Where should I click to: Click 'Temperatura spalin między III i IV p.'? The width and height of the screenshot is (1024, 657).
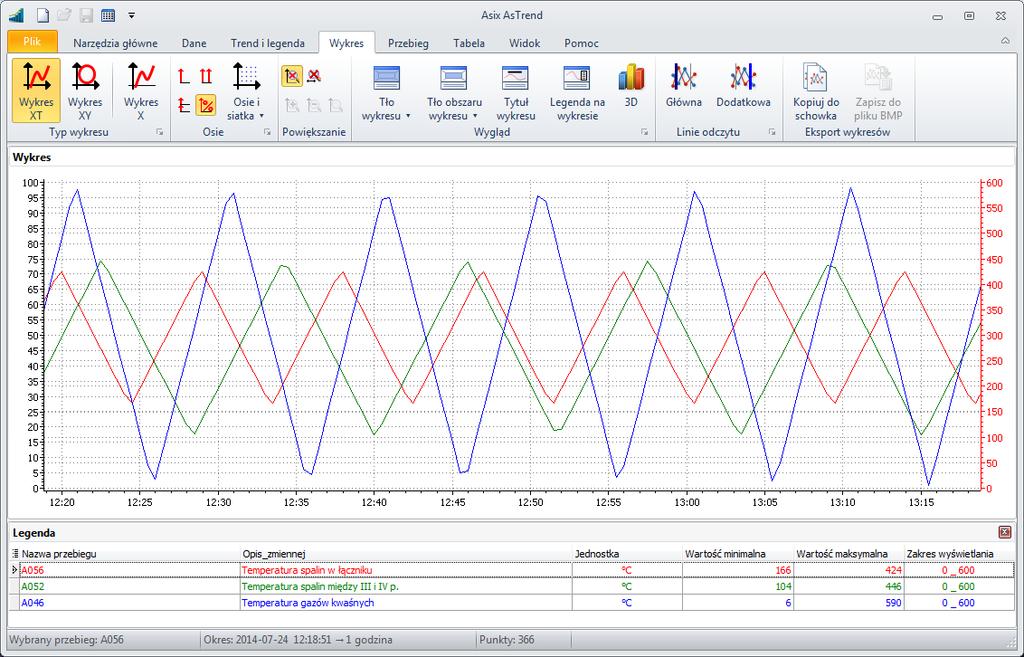point(320,586)
